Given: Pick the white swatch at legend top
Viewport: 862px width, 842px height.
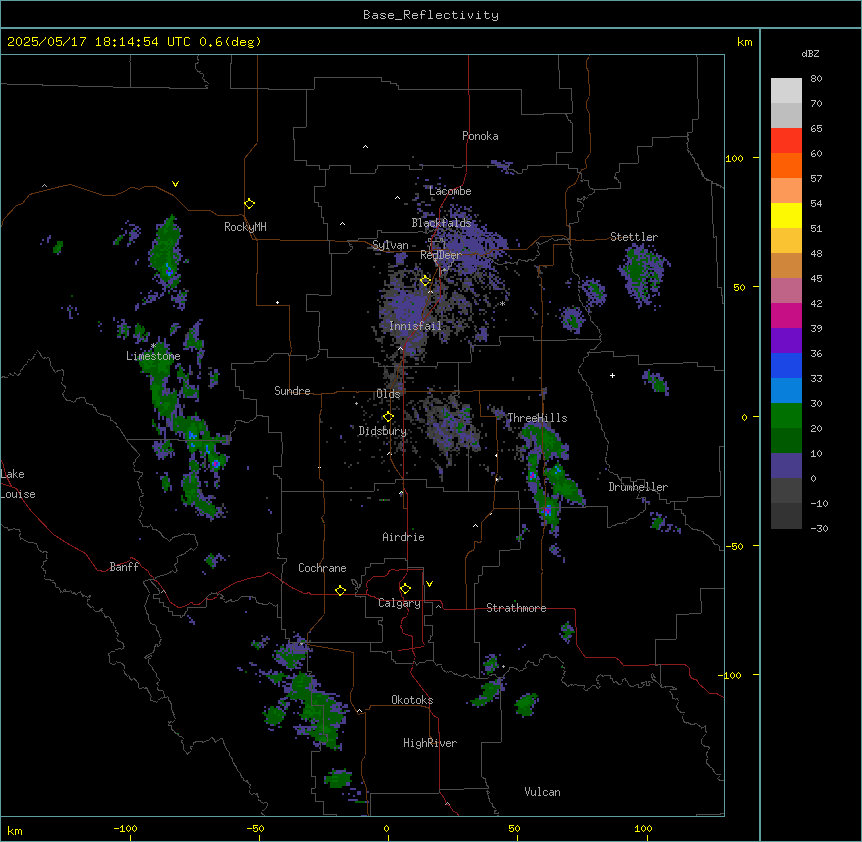Looking at the screenshot, I should point(786,91).
